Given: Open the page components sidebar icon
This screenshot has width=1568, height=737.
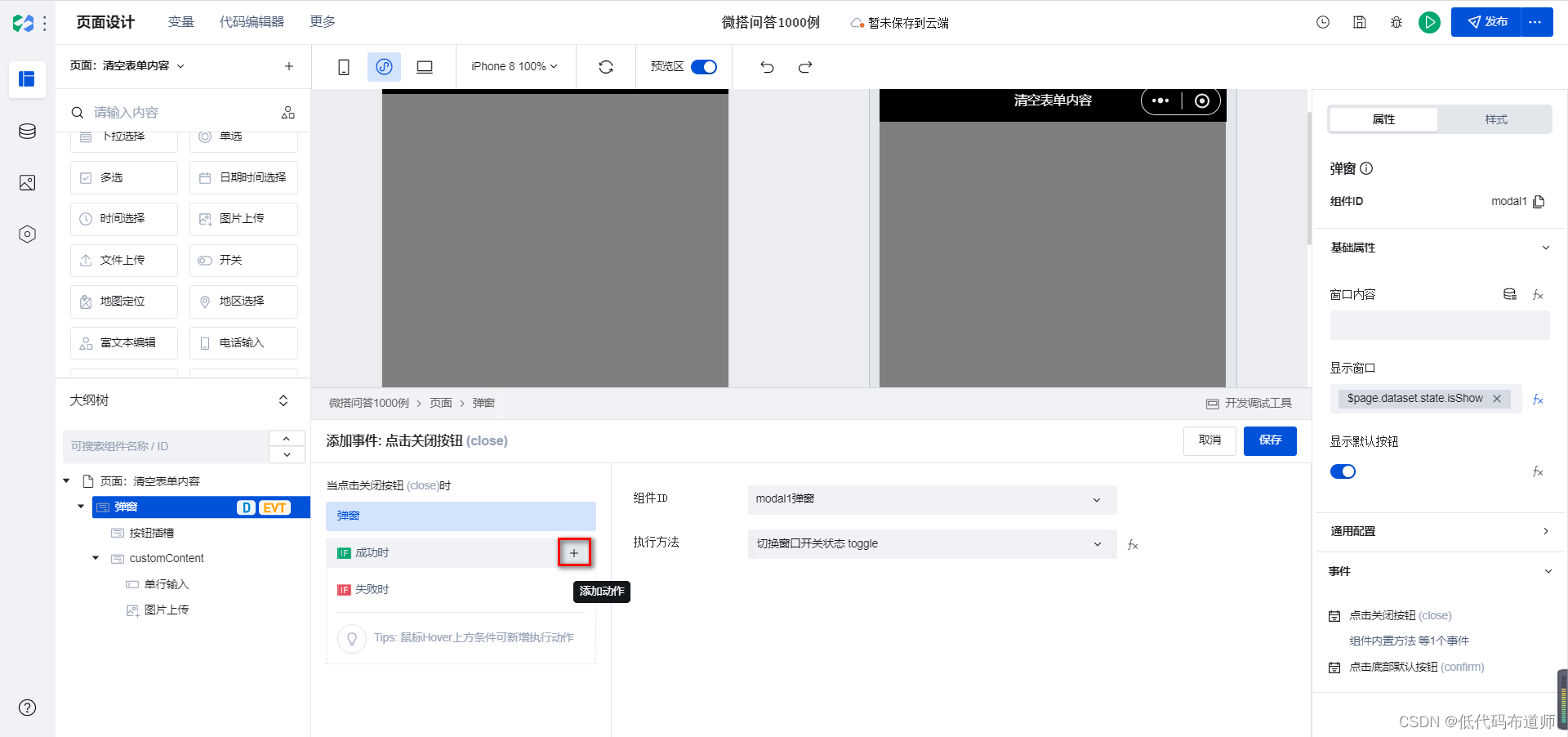Looking at the screenshot, I should tap(27, 79).
